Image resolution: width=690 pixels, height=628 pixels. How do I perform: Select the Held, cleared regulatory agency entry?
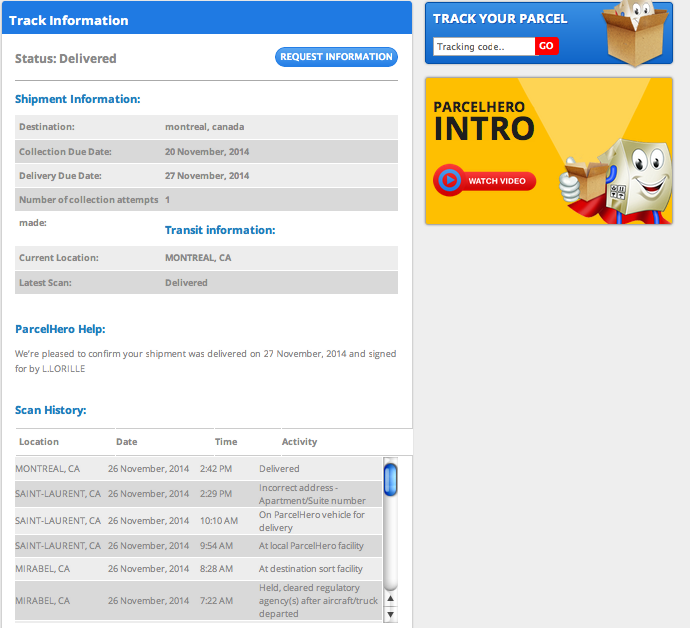pyautogui.click(x=318, y=601)
